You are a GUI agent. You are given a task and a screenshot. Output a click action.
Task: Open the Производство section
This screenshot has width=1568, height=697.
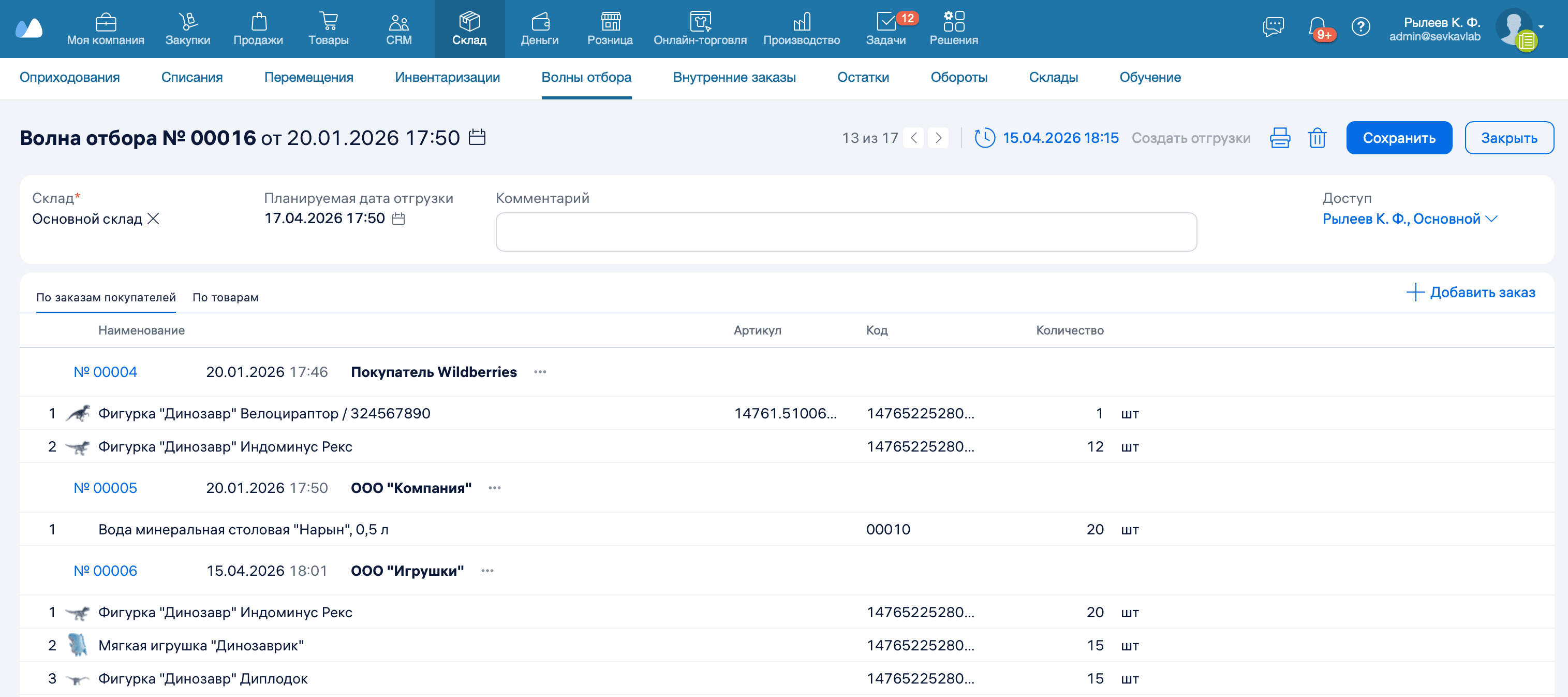[x=801, y=29]
